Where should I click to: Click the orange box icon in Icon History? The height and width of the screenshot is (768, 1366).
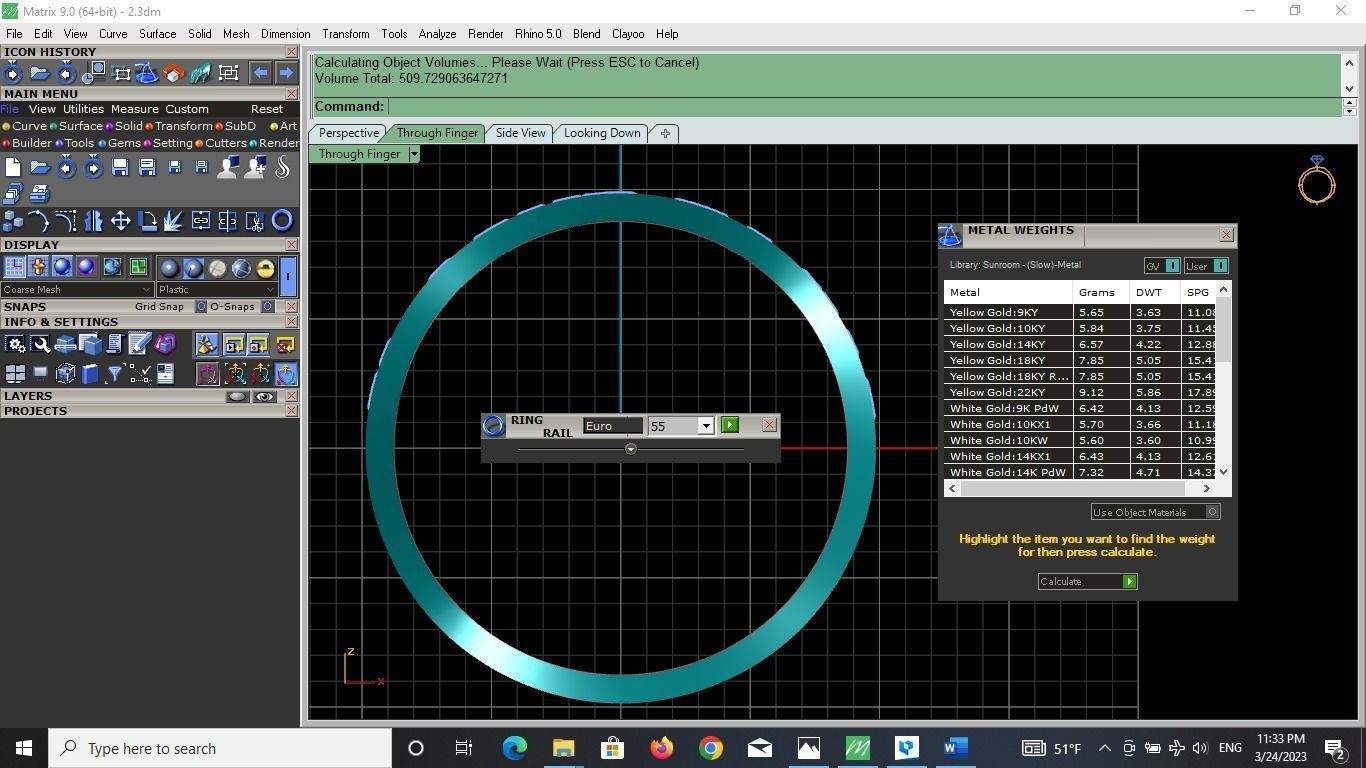(174, 73)
